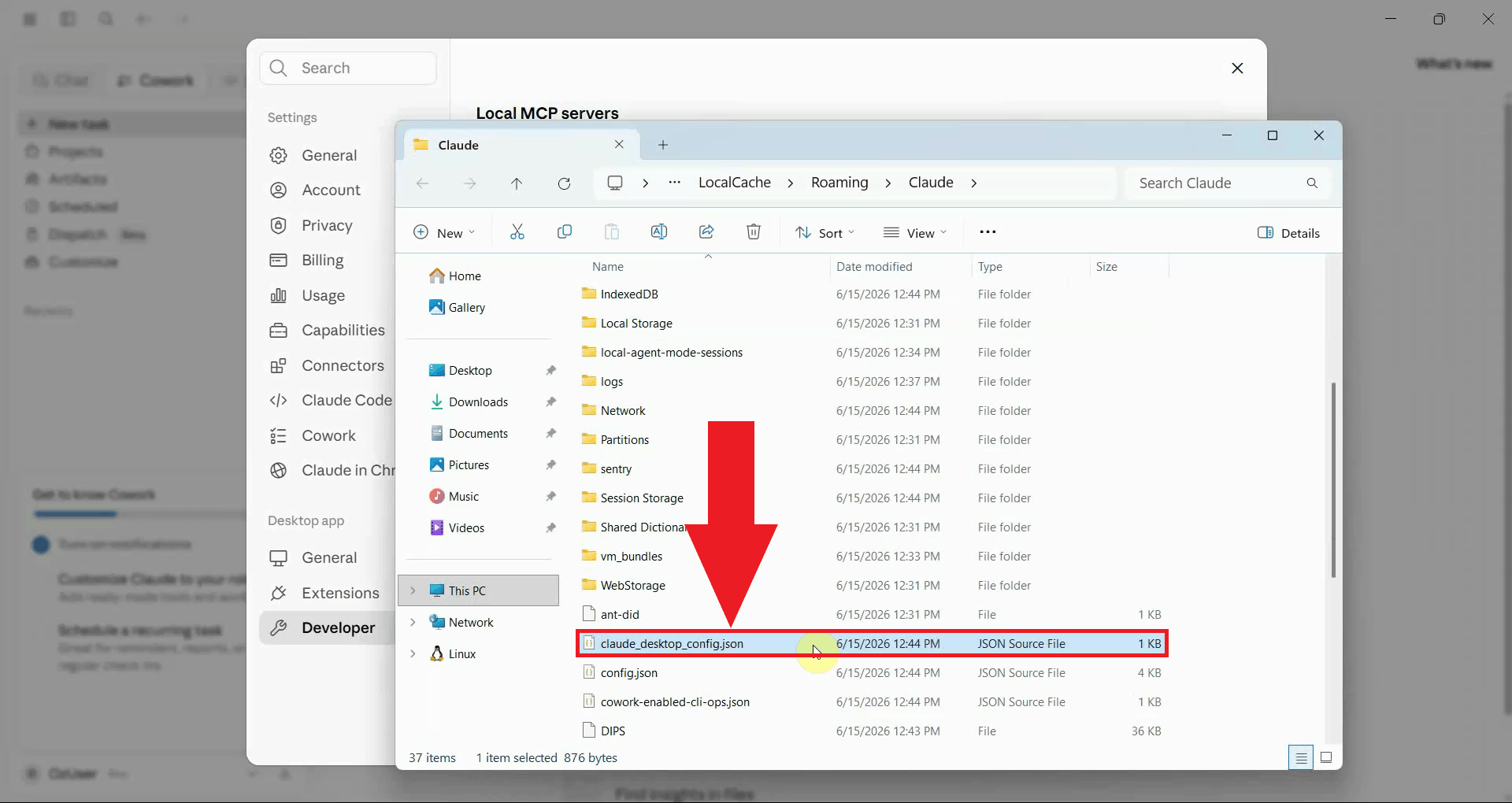Click the settings Search box in Claude

pyautogui.click(x=348, y=68)
